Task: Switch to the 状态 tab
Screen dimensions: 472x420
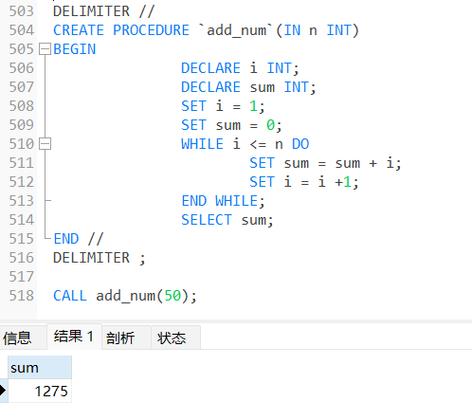Action: 172,338
